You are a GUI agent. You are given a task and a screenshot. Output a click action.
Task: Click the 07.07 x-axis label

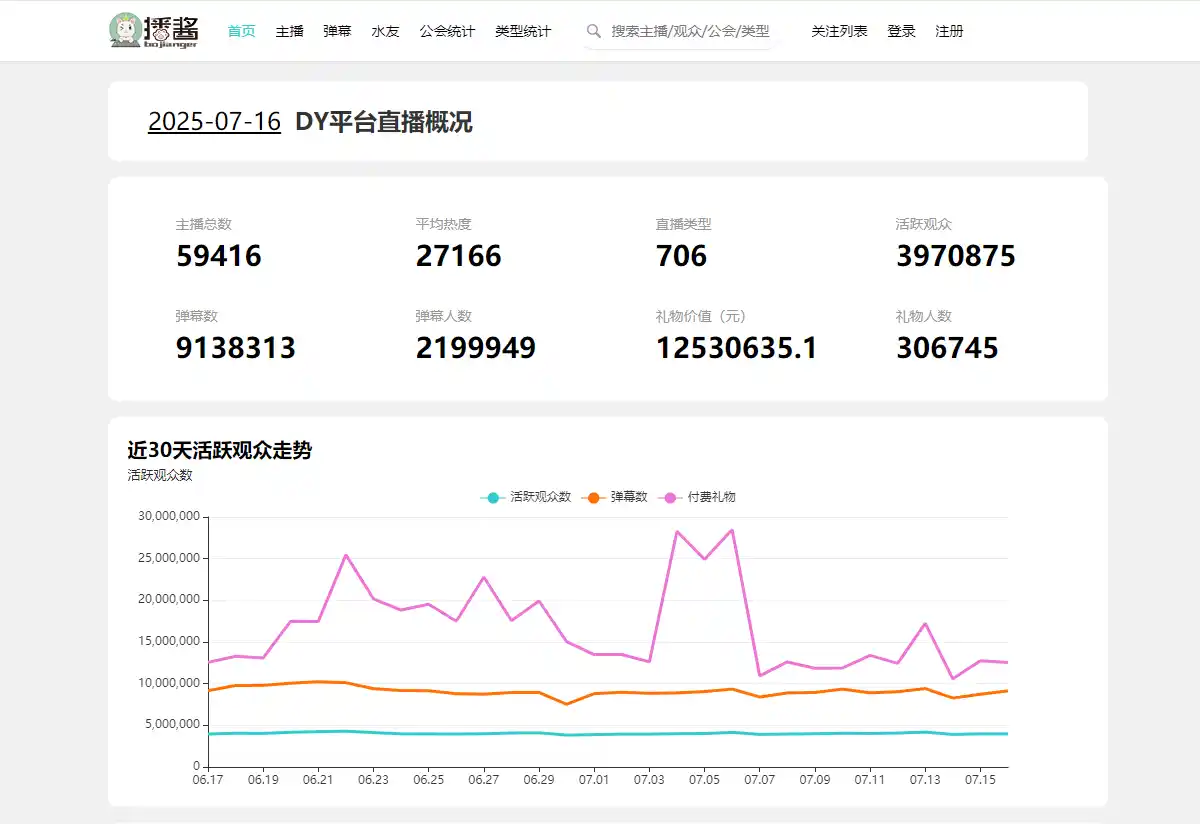[760, 779]
